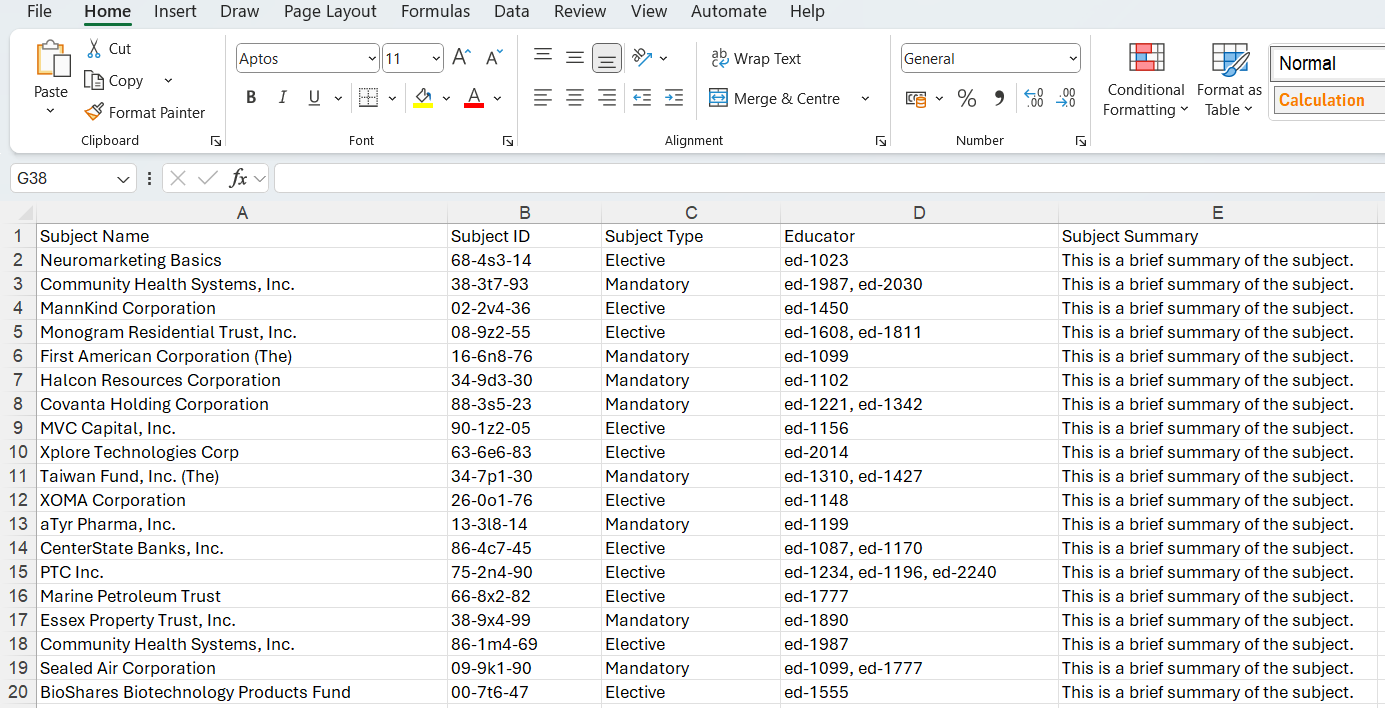Apply red font colour
Image resolution: width=1385 pixels, height=708 pixels.
[474, 98]
